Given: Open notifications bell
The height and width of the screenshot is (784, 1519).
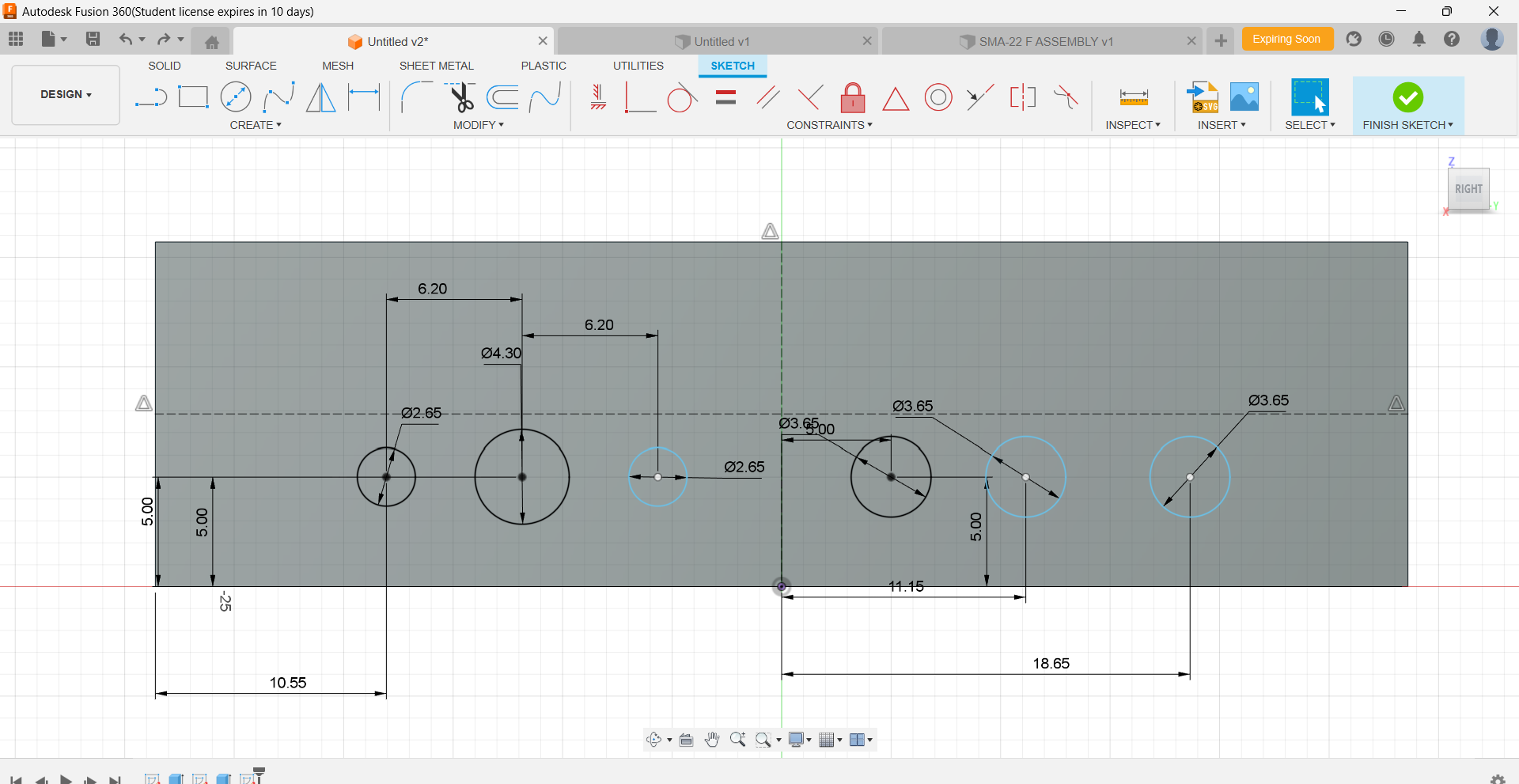Looking at the screenshot, I should [1419, 39].
